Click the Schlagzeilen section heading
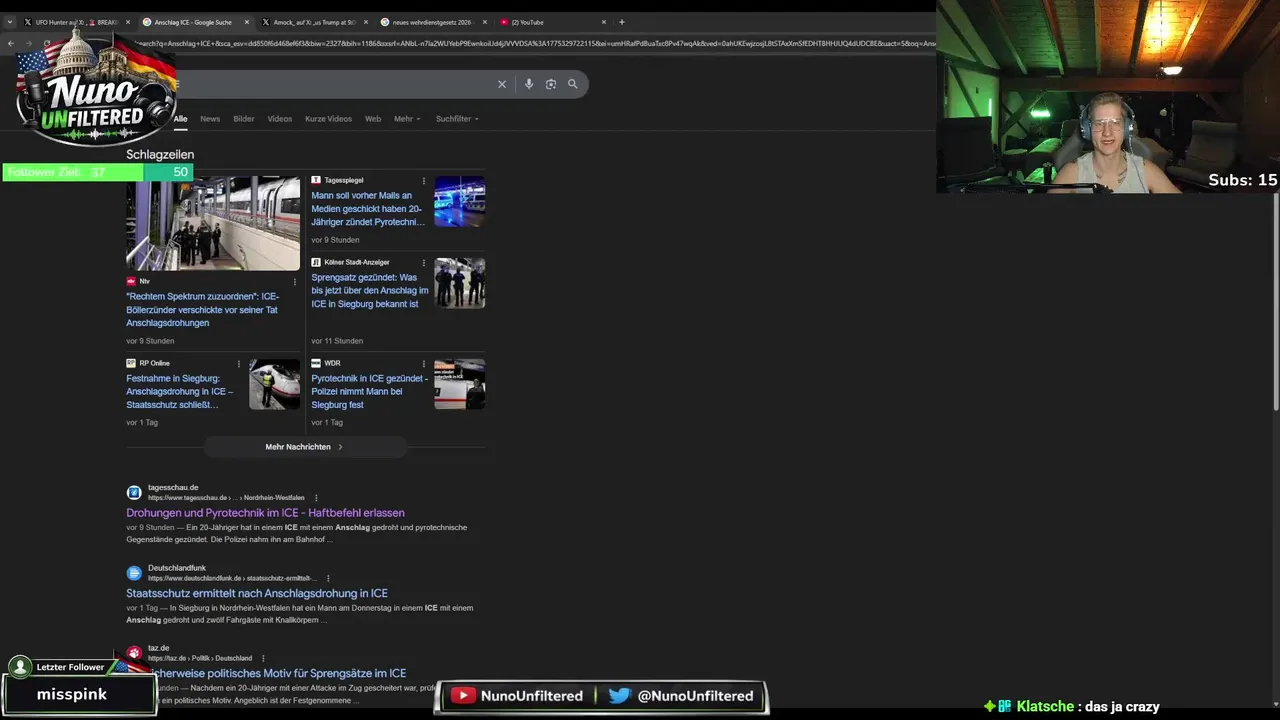This screenshot has width=1280, height=720. click(160, 155)
